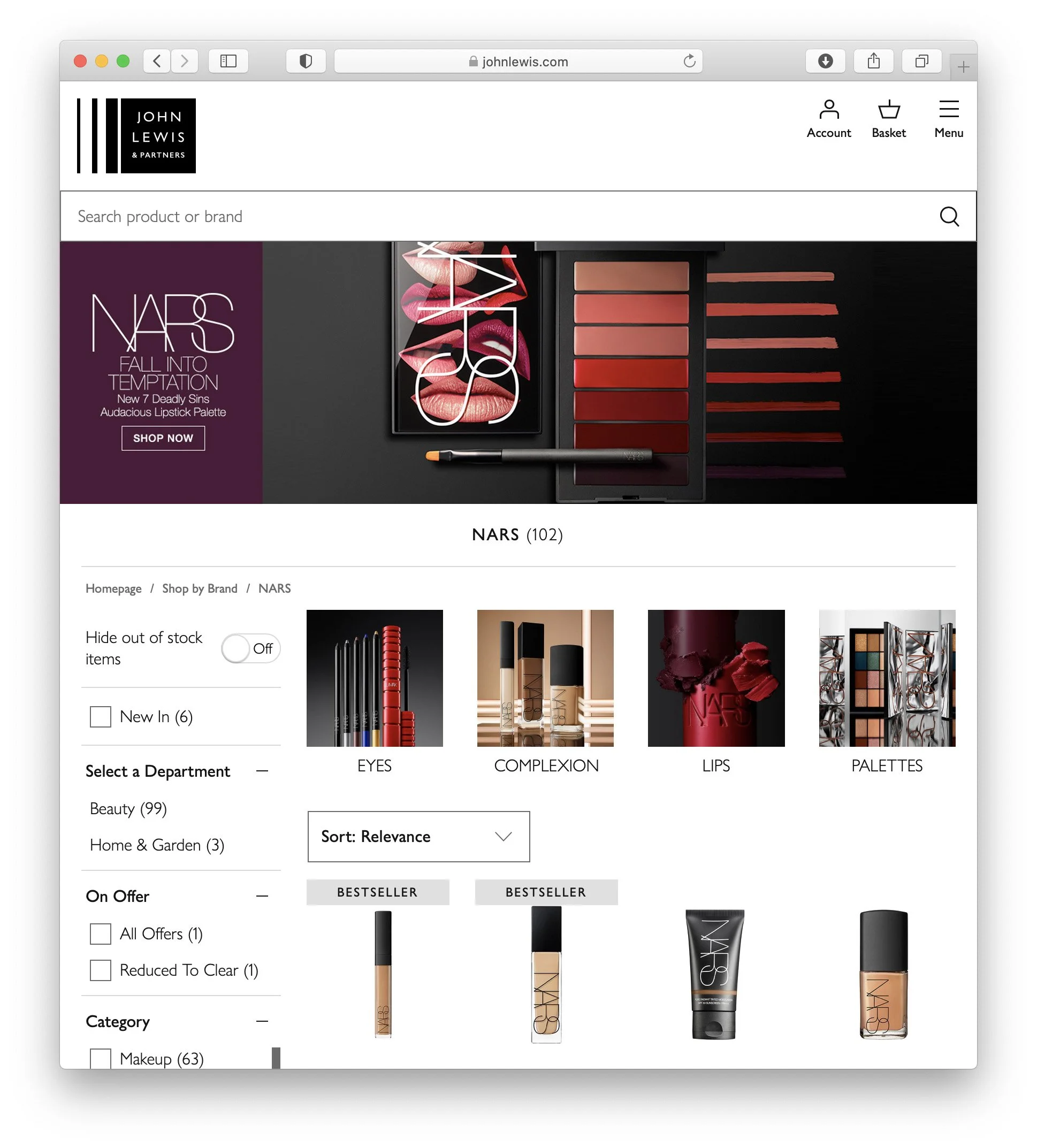Click the NARS lipstick palette banner image
1037x1148 pixels.
click(x=620, y=372)
